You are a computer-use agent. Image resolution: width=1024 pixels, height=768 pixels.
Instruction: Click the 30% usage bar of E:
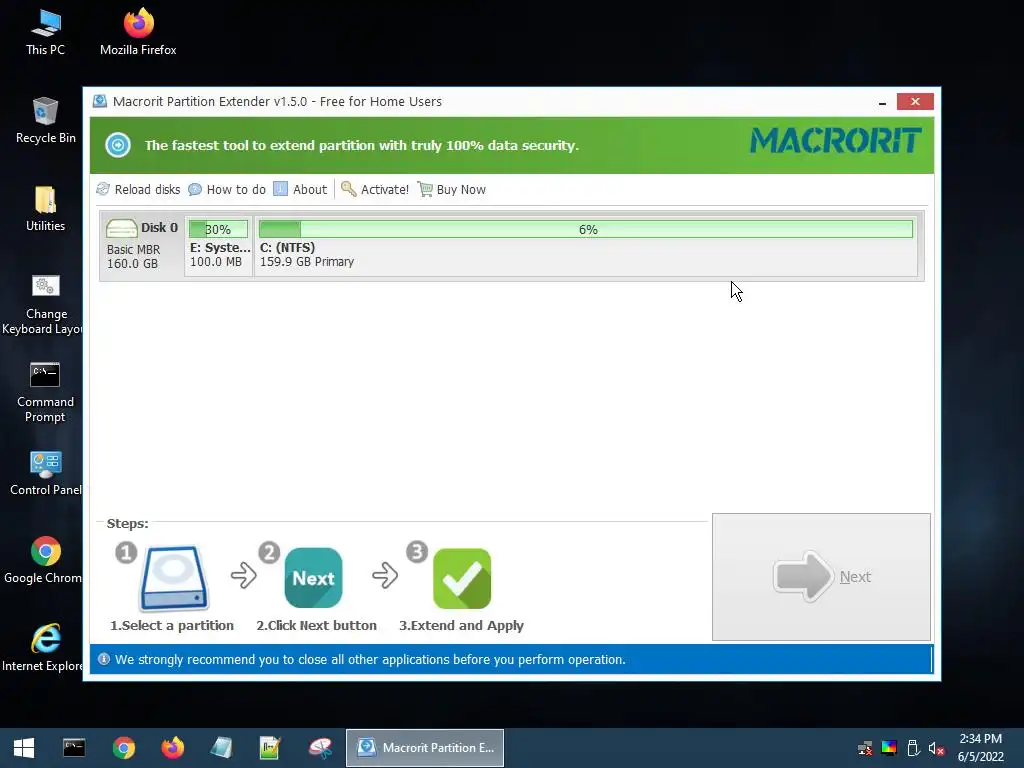218,229
